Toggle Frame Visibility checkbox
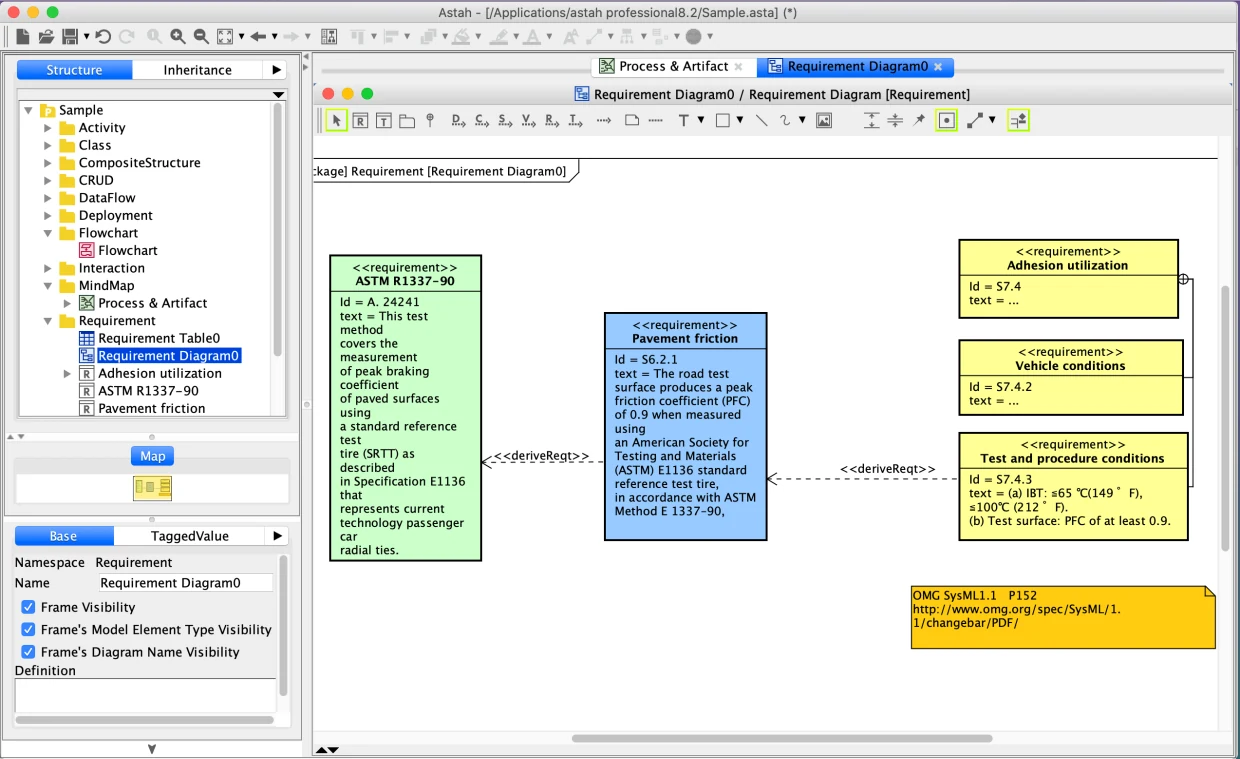The image size is (1240, 759). point(28,607)
